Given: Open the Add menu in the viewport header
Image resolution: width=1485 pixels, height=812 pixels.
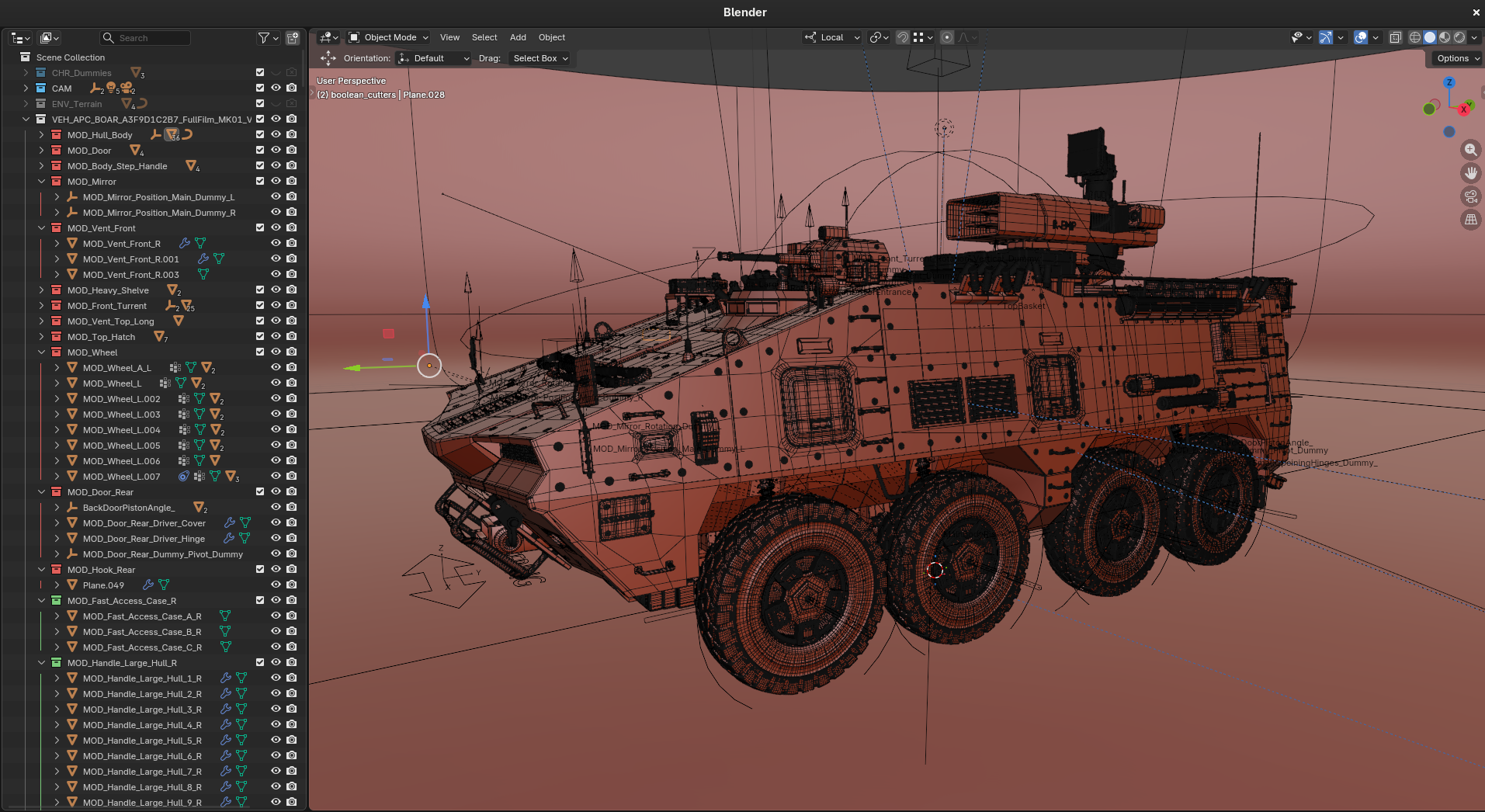Looking at the screenshot, I should coord(518,37).
